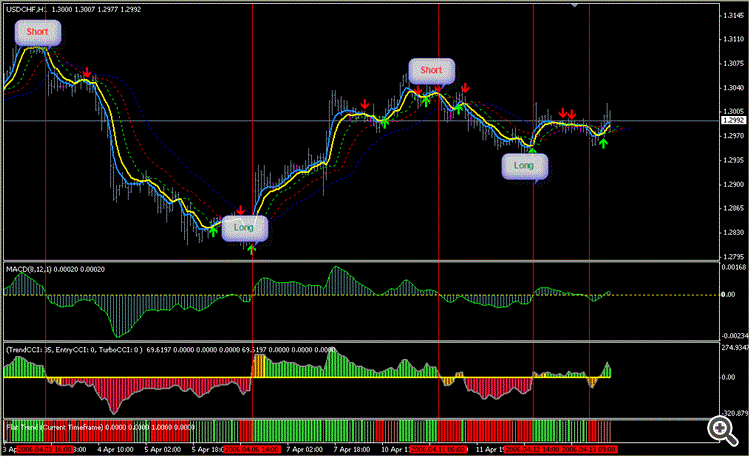Image resolution: width=750 pixels, height=457 pixels.
Task: Click the TrendCCI EntryCCI TurboCCI indicator label
Action: coord(74,350)
